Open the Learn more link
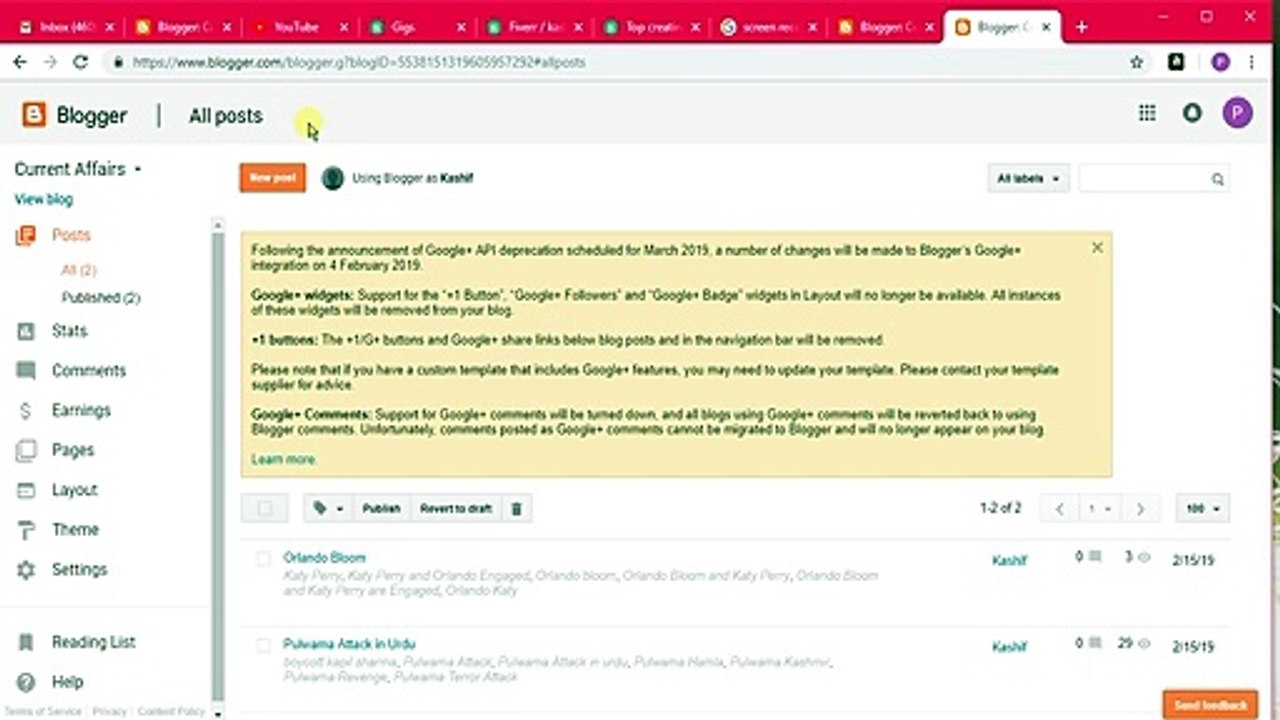 pos(284,459)
